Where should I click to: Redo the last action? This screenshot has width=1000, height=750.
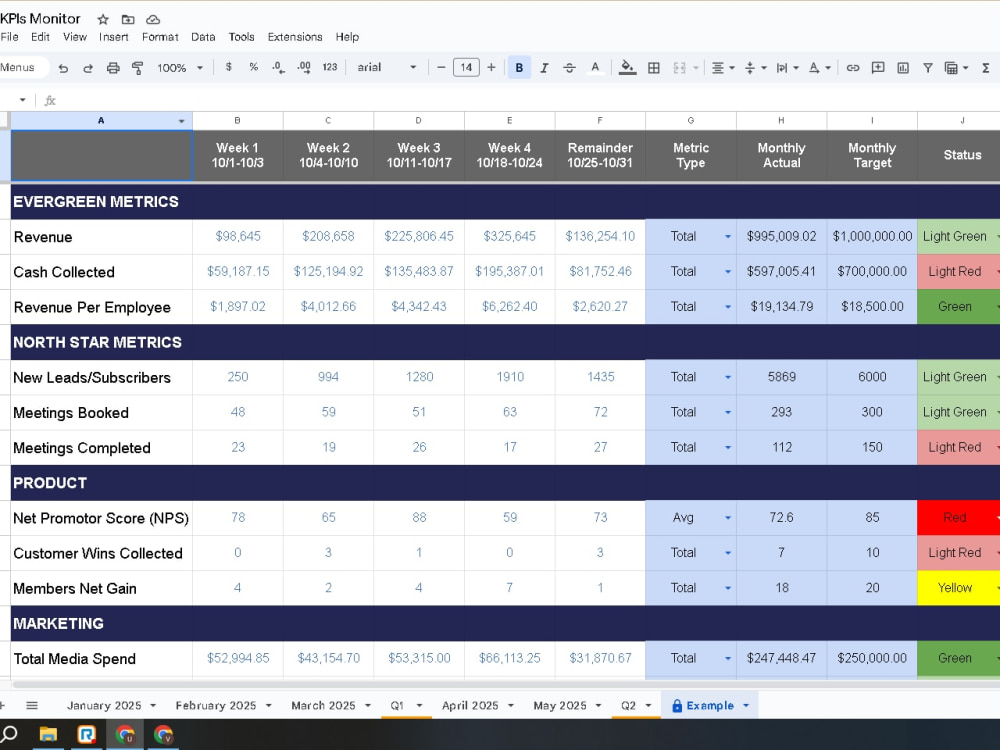coord(88,68)
